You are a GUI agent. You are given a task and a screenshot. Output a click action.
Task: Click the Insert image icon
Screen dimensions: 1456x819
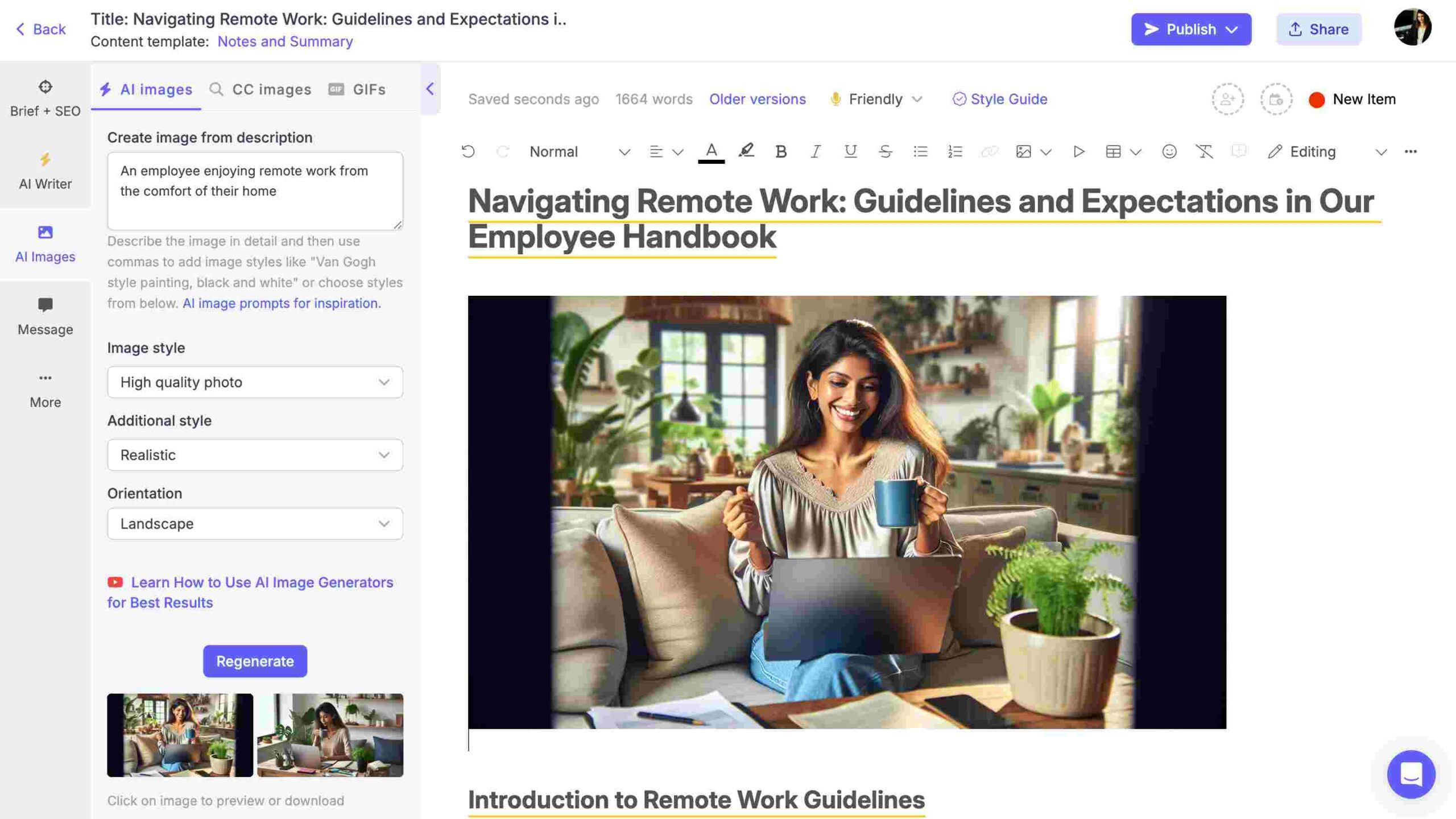coord(1022,152)
